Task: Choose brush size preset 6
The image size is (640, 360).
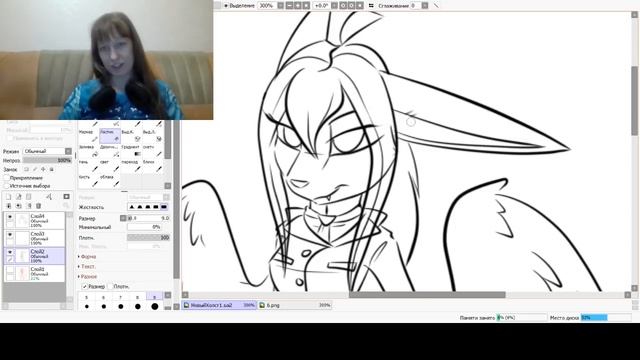Action: 104,303
